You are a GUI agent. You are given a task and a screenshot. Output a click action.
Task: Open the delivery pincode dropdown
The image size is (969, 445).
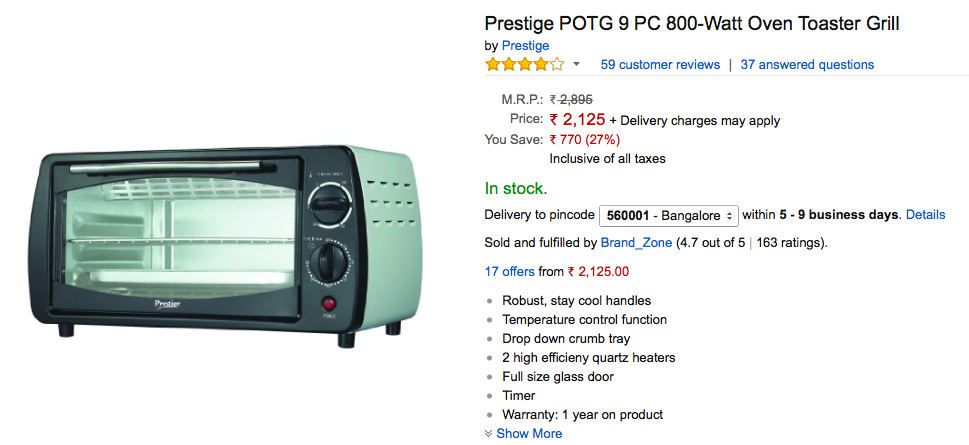(x=668, y=215)
